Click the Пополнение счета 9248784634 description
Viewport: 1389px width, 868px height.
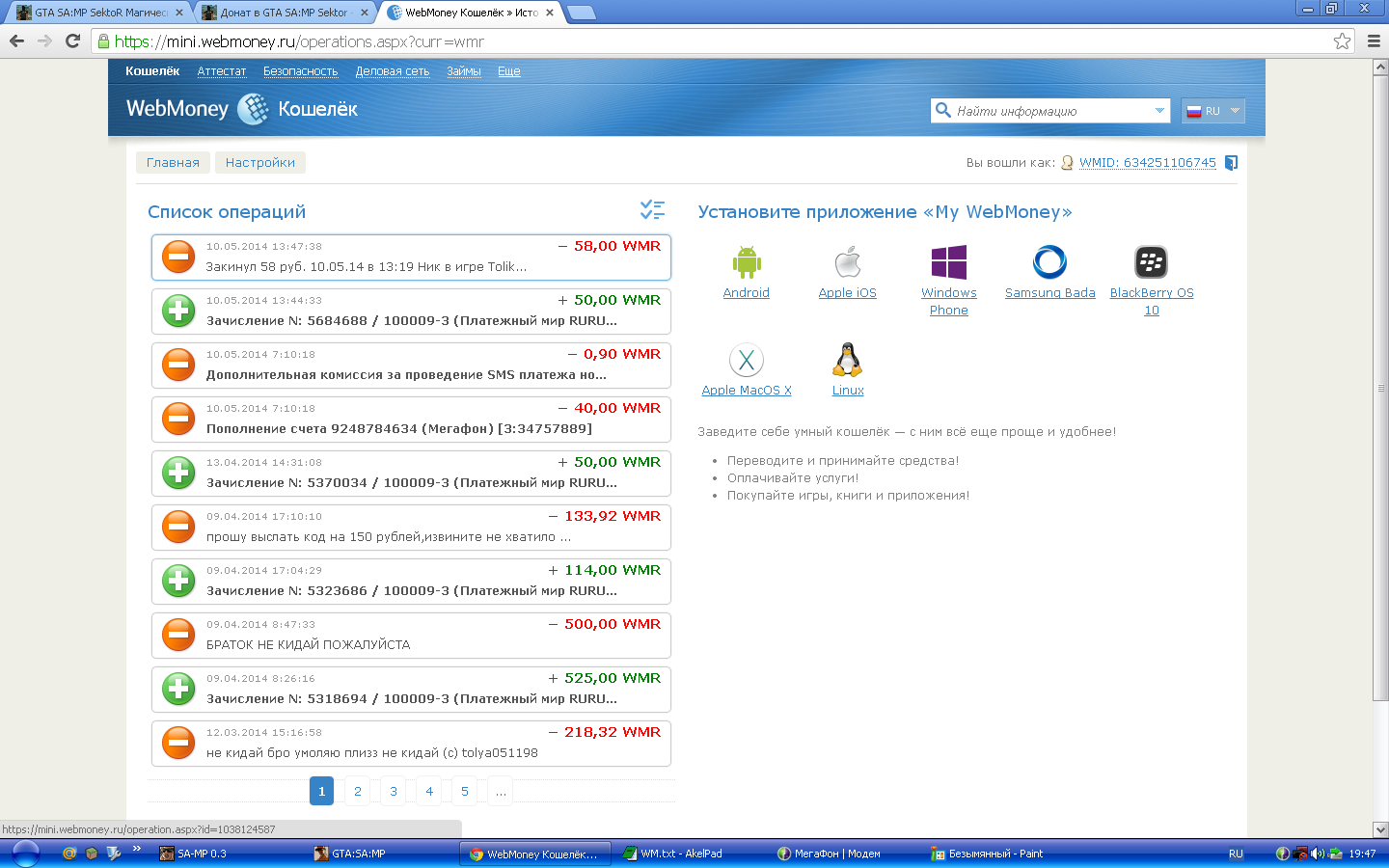pos(399,428)
